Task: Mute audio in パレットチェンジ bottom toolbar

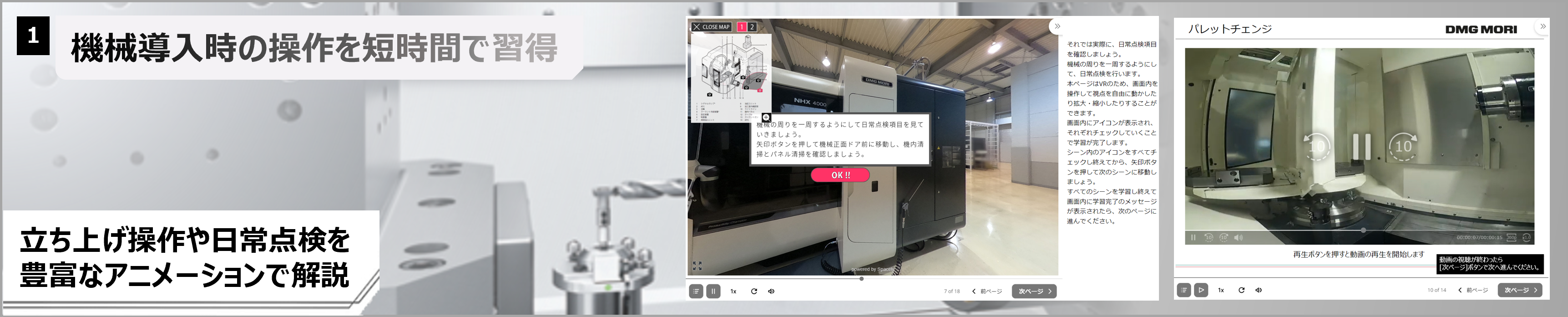Action: pyautogui.click(x=1259, y=290)
